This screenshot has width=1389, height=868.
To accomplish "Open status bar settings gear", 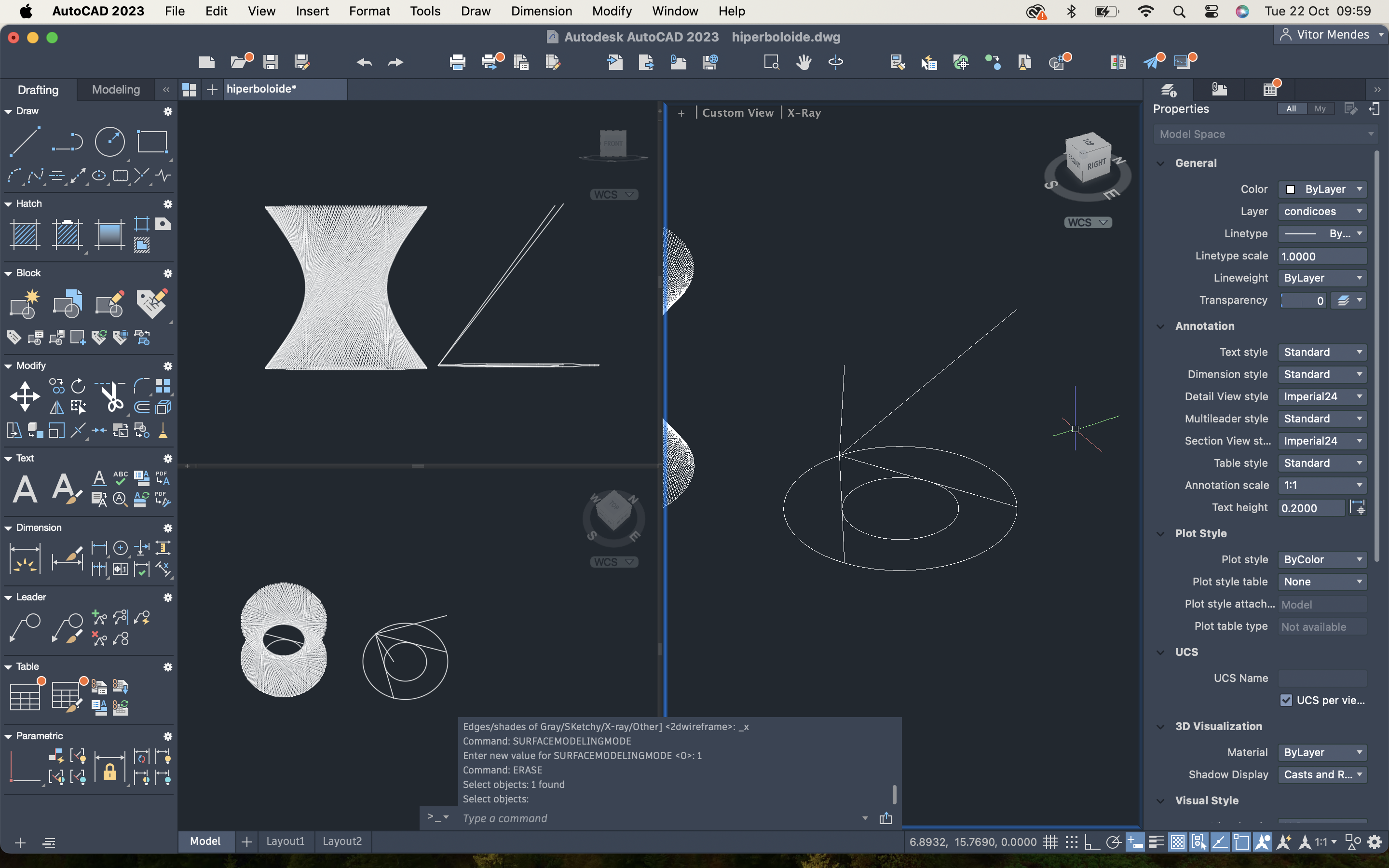I will coord(1375,841).
